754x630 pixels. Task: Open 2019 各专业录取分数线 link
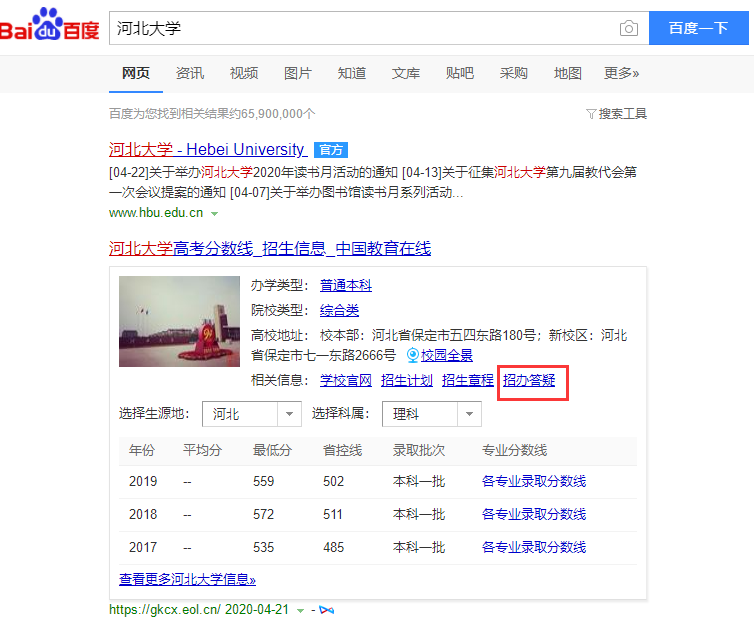[533, 481]
